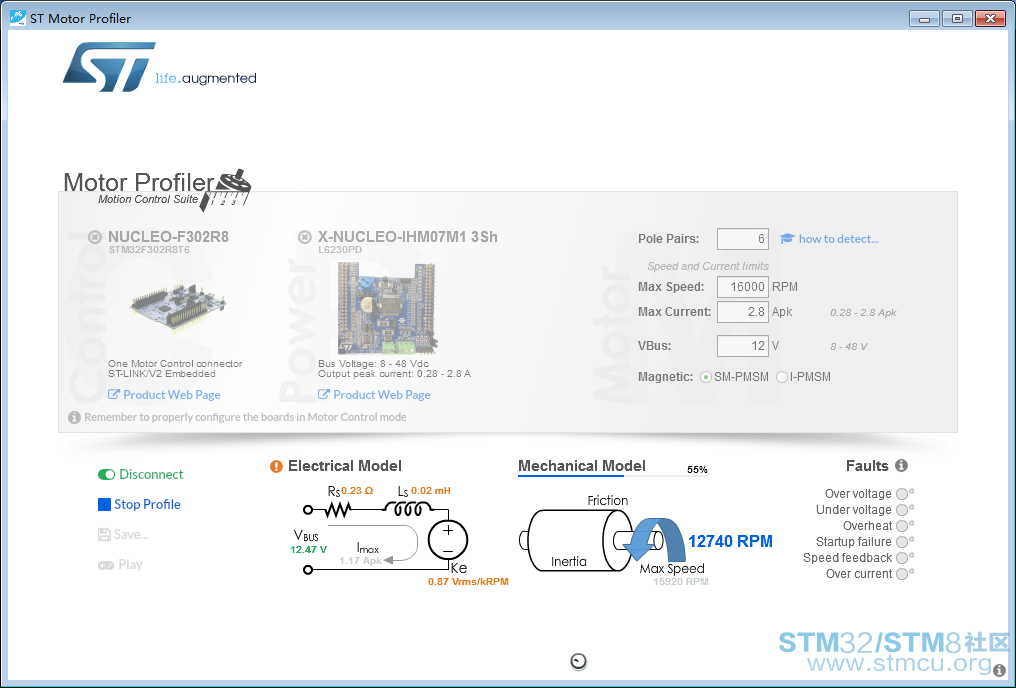Image resolution: width=1016 pixels, height=688 pixels.
Task: Click the Faults info icon
Action: tap(901, 465)
